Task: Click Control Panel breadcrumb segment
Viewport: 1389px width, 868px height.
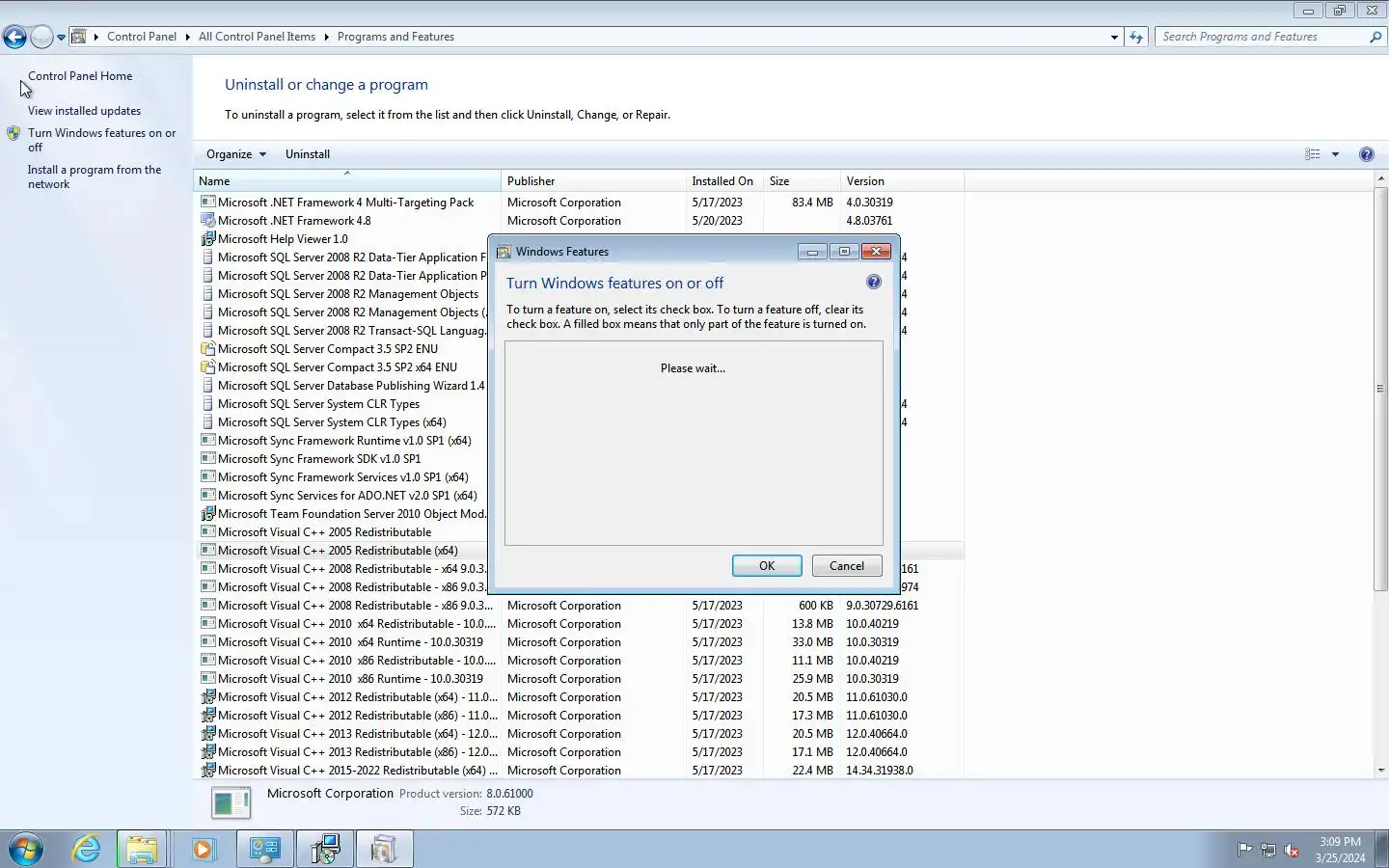Action: pyautogui.click(x=142, y=37)
